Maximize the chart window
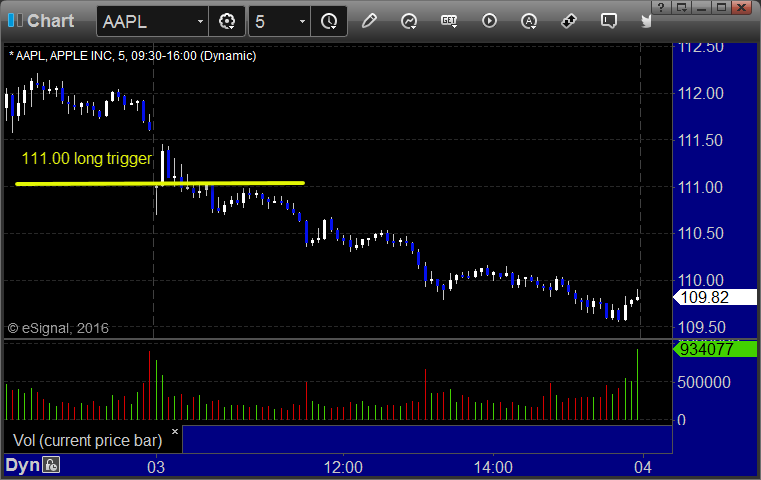Screen dimensions: 761x480 (x=721, y=7)
